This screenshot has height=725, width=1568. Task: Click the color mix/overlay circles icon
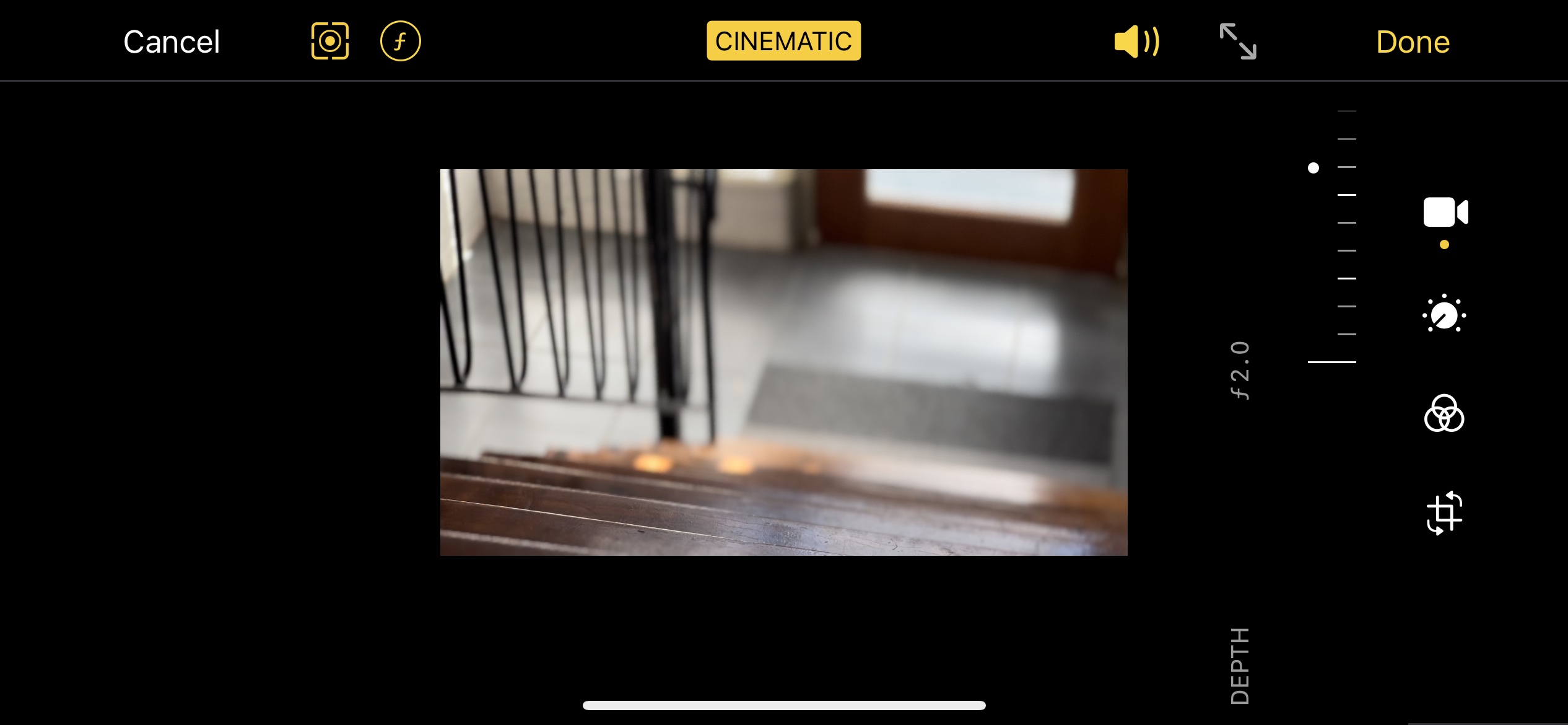point(1444,413)
